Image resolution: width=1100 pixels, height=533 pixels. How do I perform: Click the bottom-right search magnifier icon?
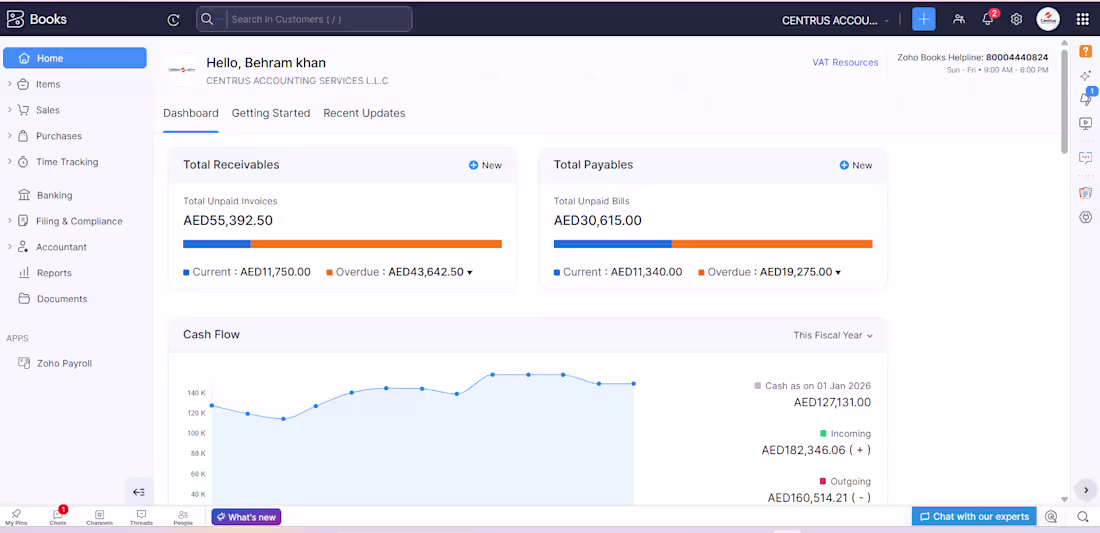[x=1082, y=517]
